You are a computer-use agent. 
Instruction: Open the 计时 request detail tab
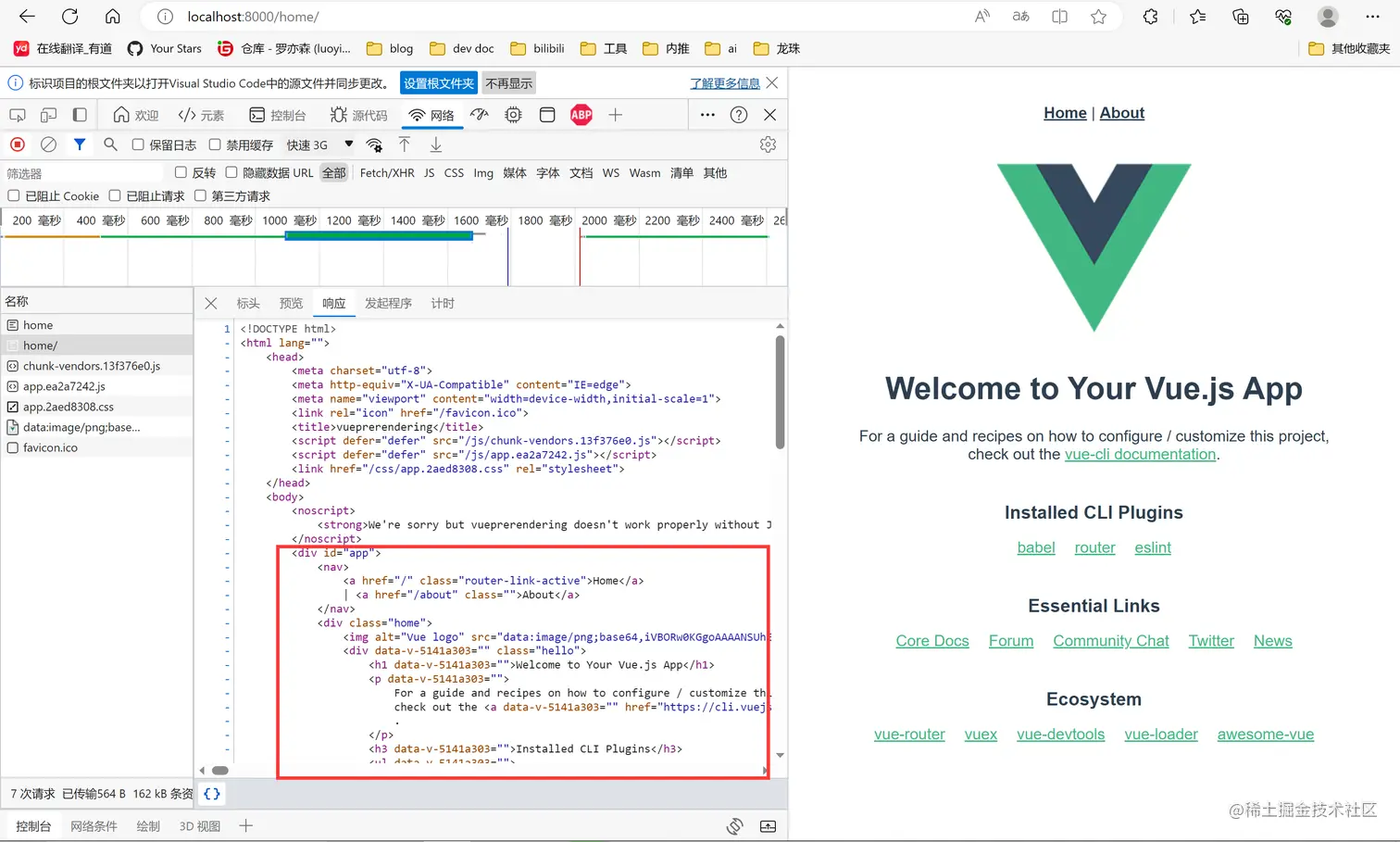click(x=443, y=303)
